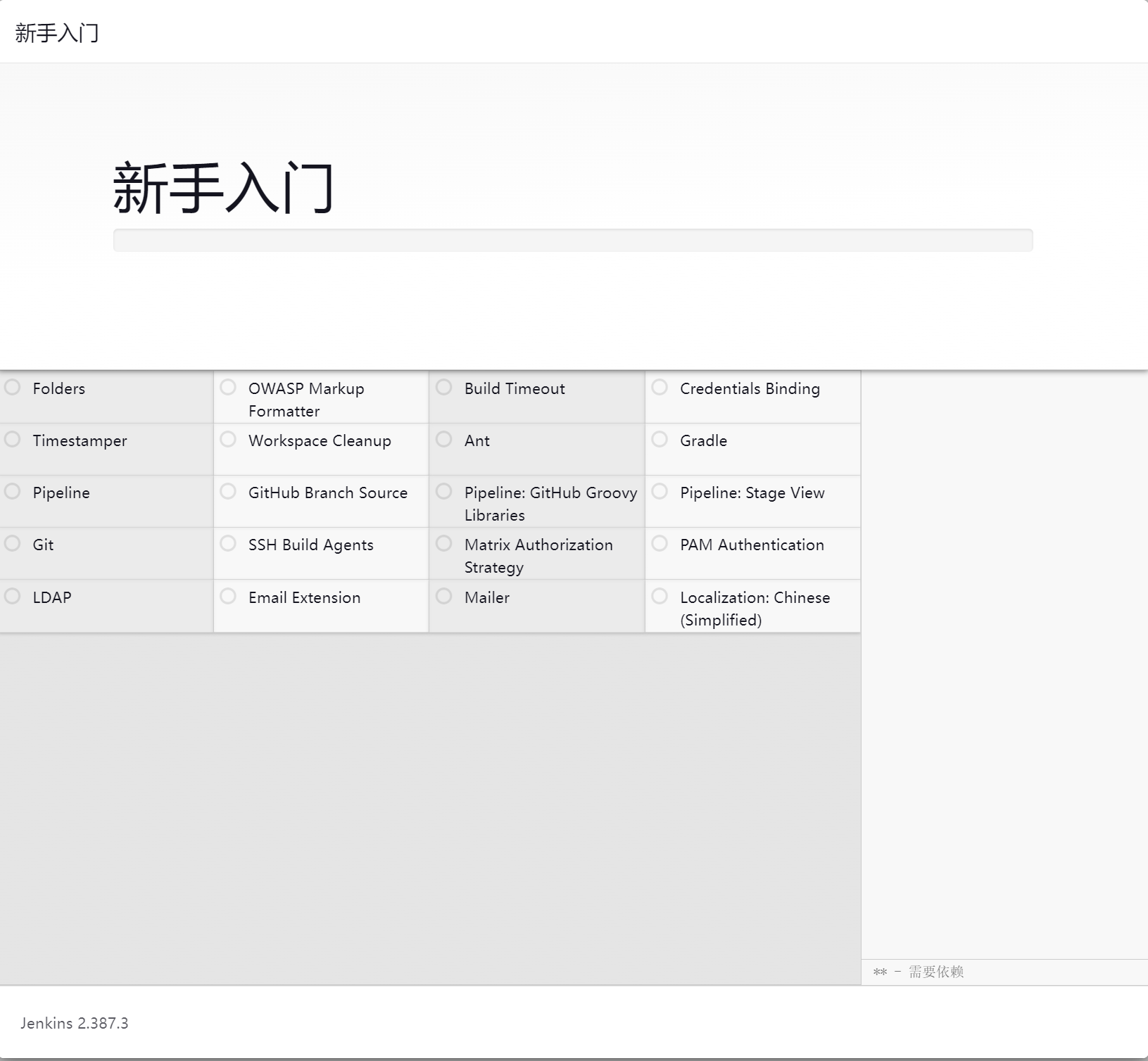Click the PAM Authentication plugin name
This screenshot has width=1148, height=1061.
point(752,545)
